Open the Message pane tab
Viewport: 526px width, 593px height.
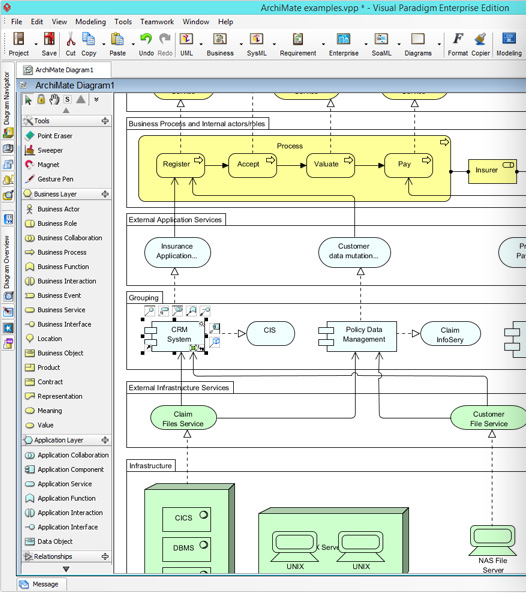coord(41,584)
